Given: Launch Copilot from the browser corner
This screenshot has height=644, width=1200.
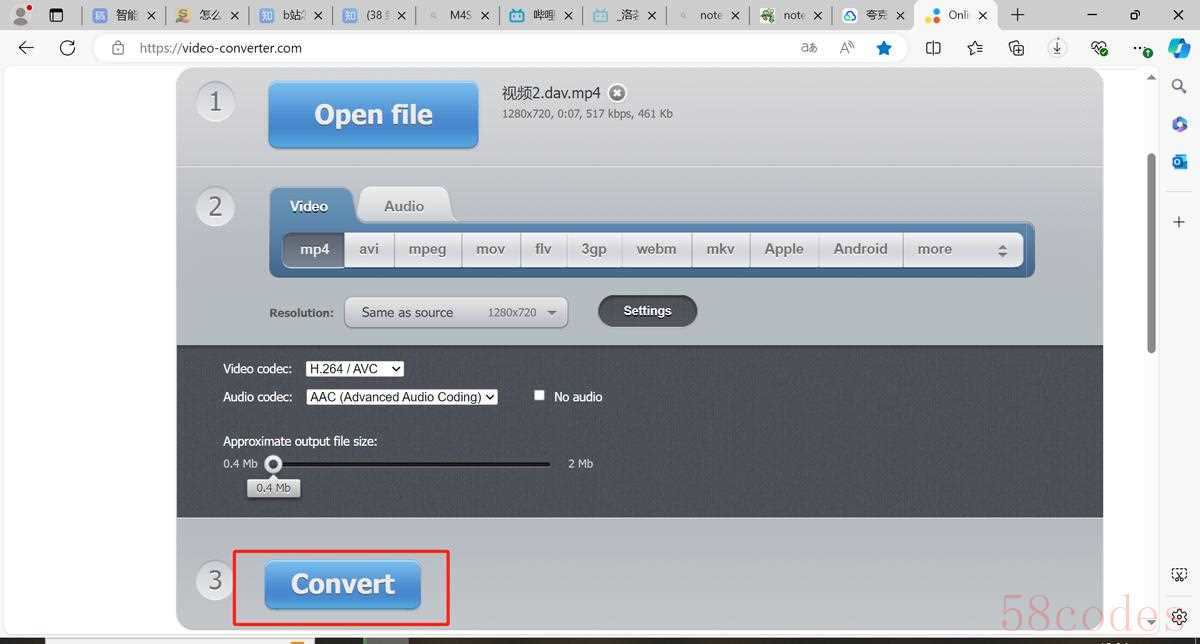Looking at the screenshot, I should pos(1178,48).
